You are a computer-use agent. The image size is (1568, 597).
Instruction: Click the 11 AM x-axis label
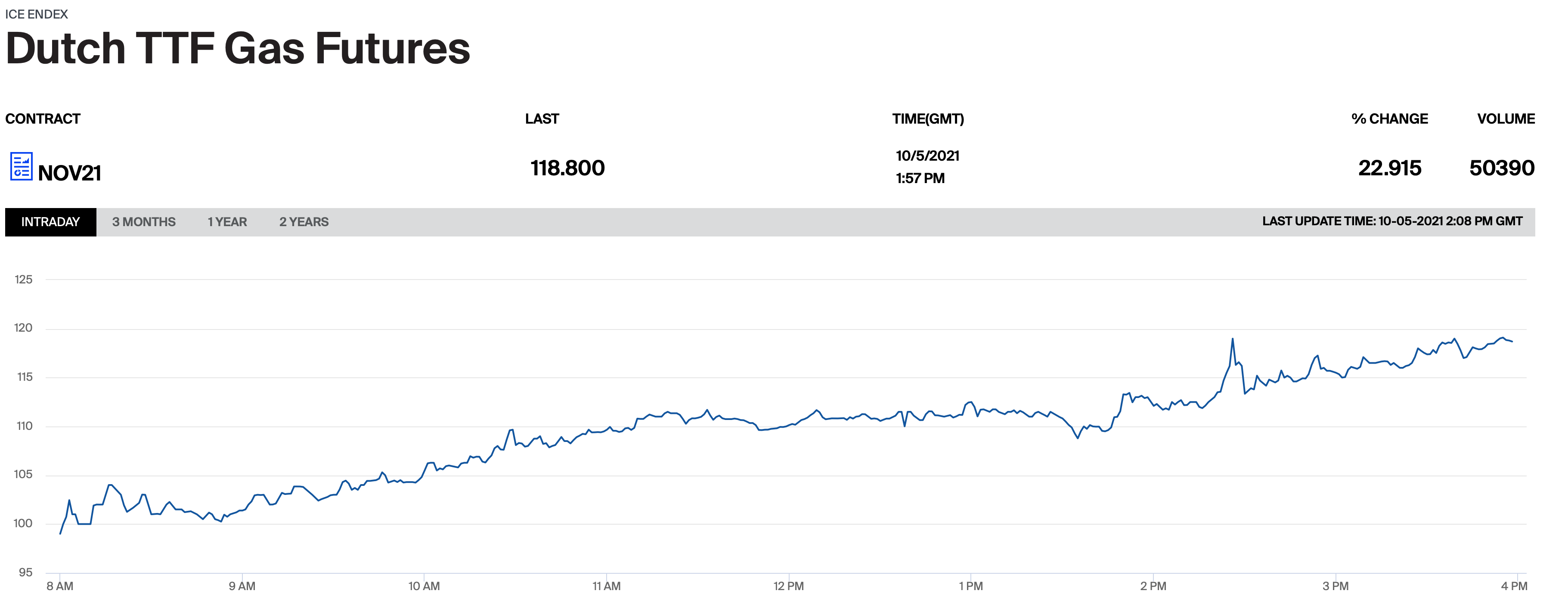coord(606,586)
